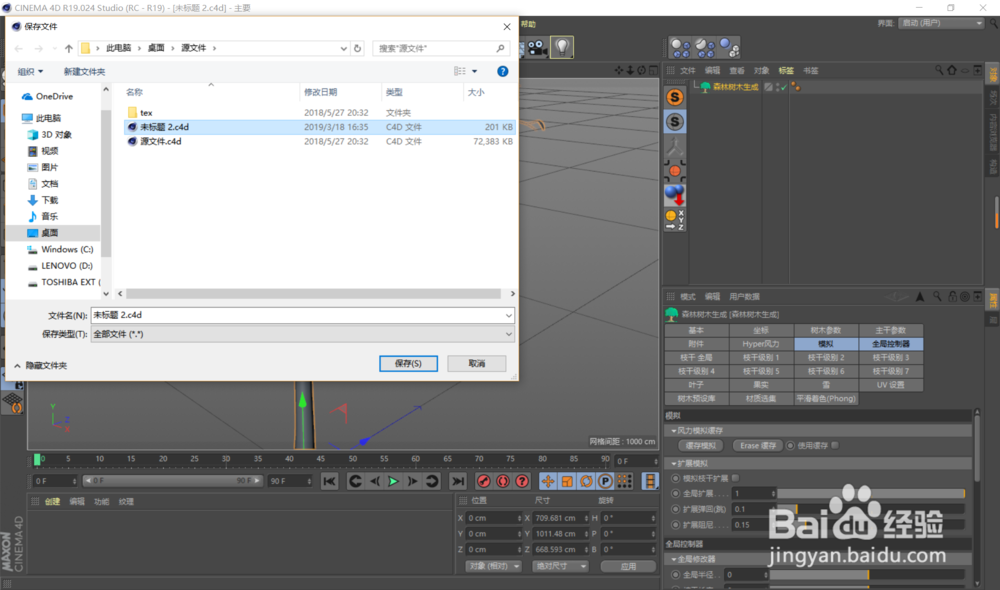Switch to the Hyper风力 tab
This screenshot has height=590, width=1000.
pos(761,344)
